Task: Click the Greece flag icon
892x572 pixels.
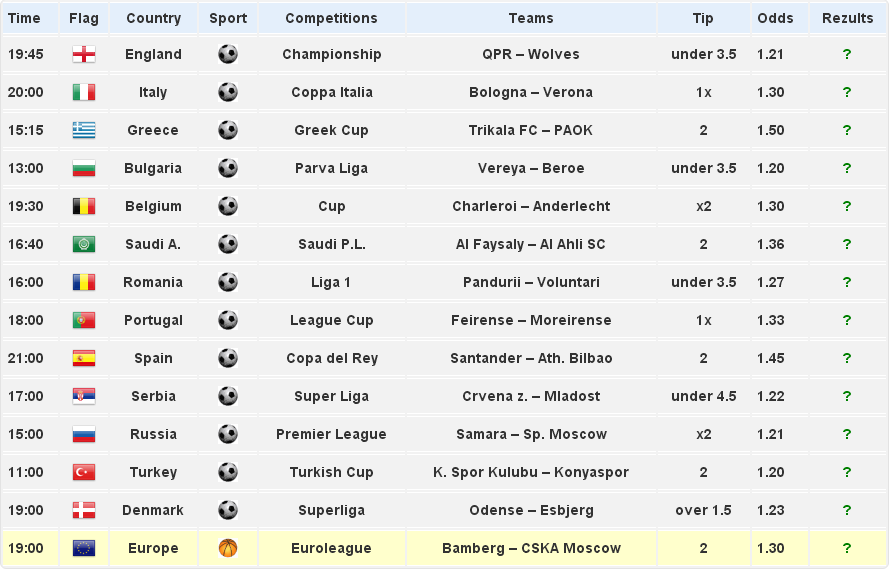Action: [84, 130]
